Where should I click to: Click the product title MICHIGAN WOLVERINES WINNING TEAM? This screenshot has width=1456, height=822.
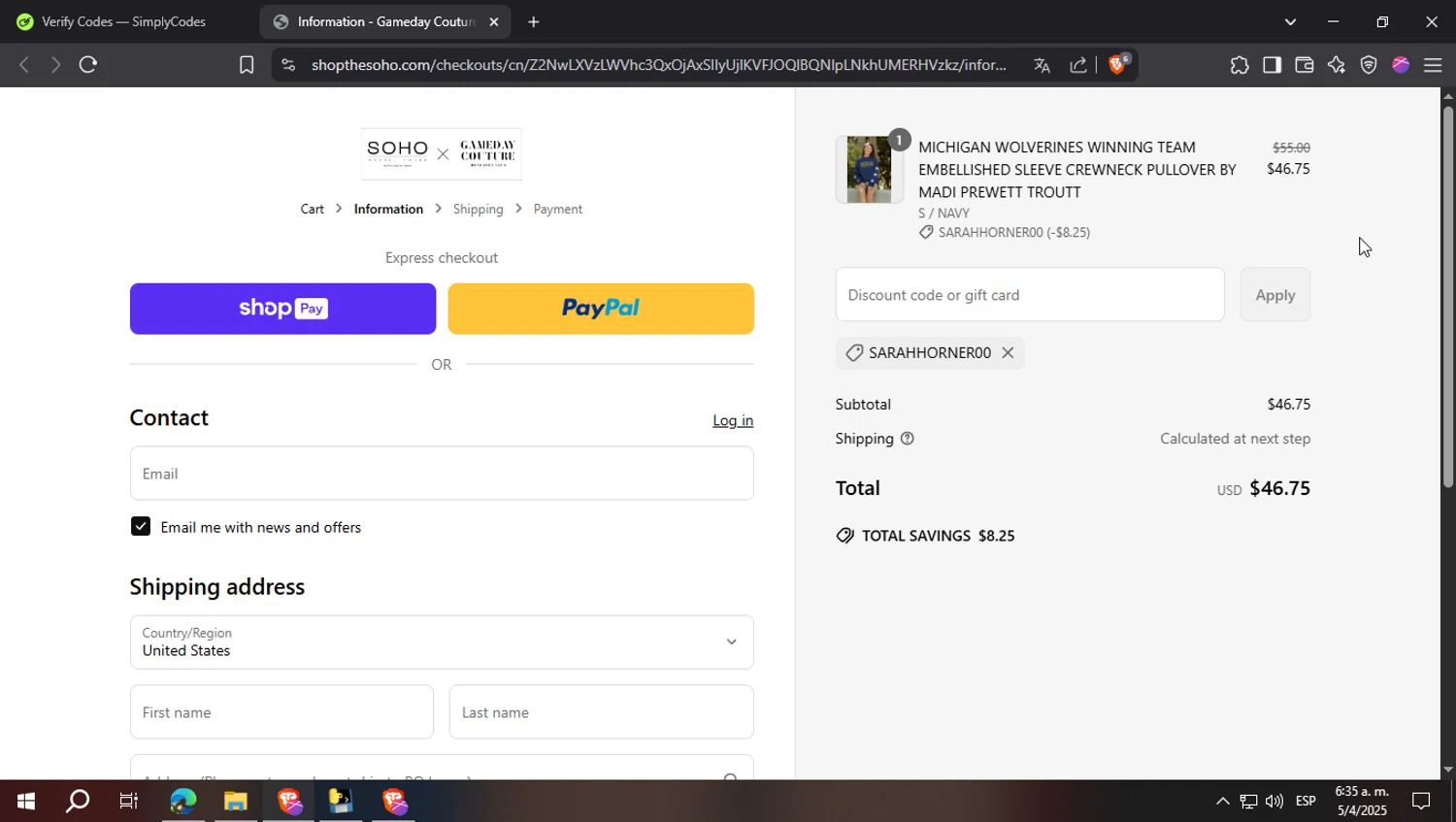coord(1077,170)
